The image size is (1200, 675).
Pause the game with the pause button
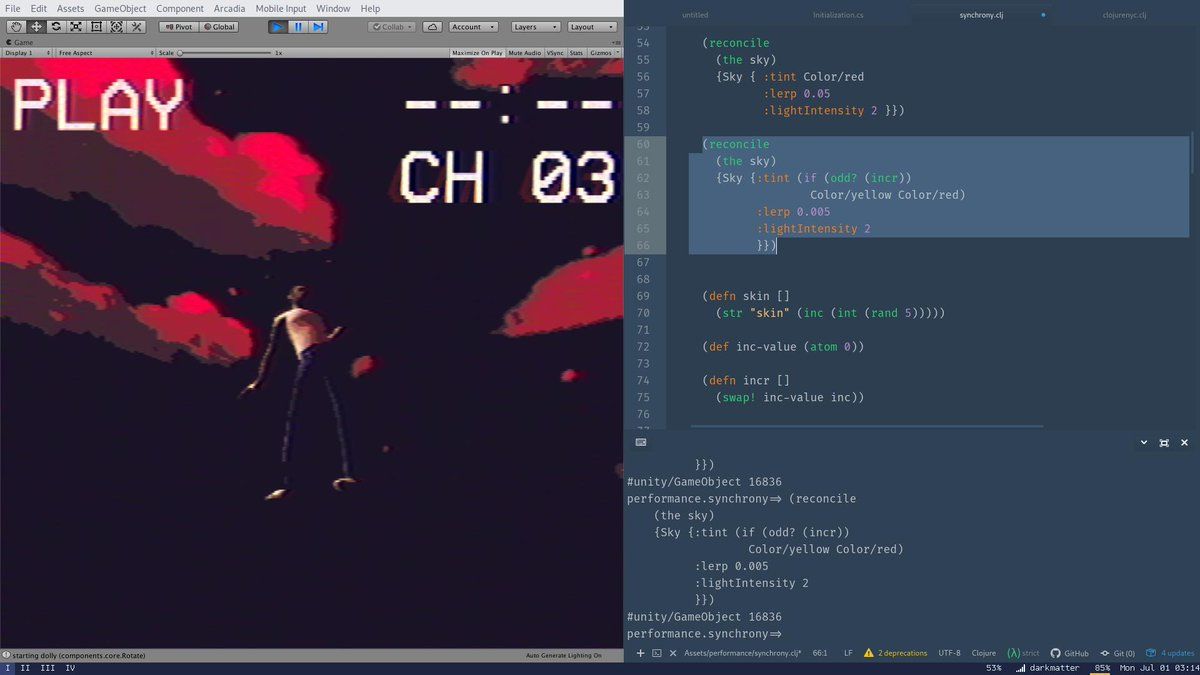(x=298, y=27)
